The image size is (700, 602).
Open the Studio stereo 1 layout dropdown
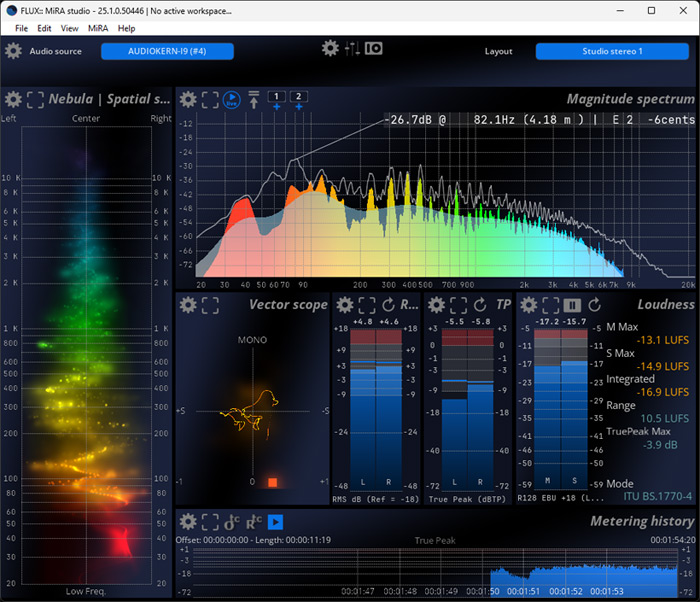tap(612, 51)
